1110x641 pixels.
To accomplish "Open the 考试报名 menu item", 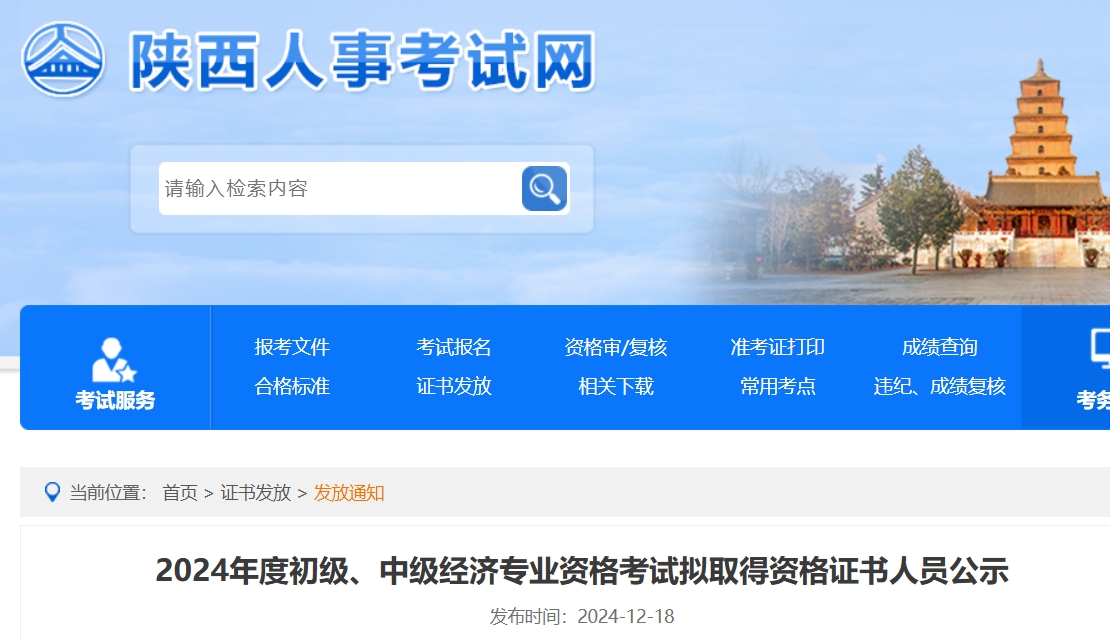I will 454,347.
